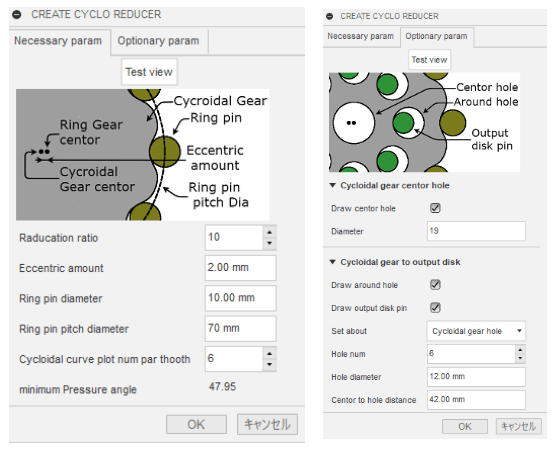This screenshot has width=557, height=450.
Task: Switch to Necessary param tab in right dialog
Action: [361, 36]
